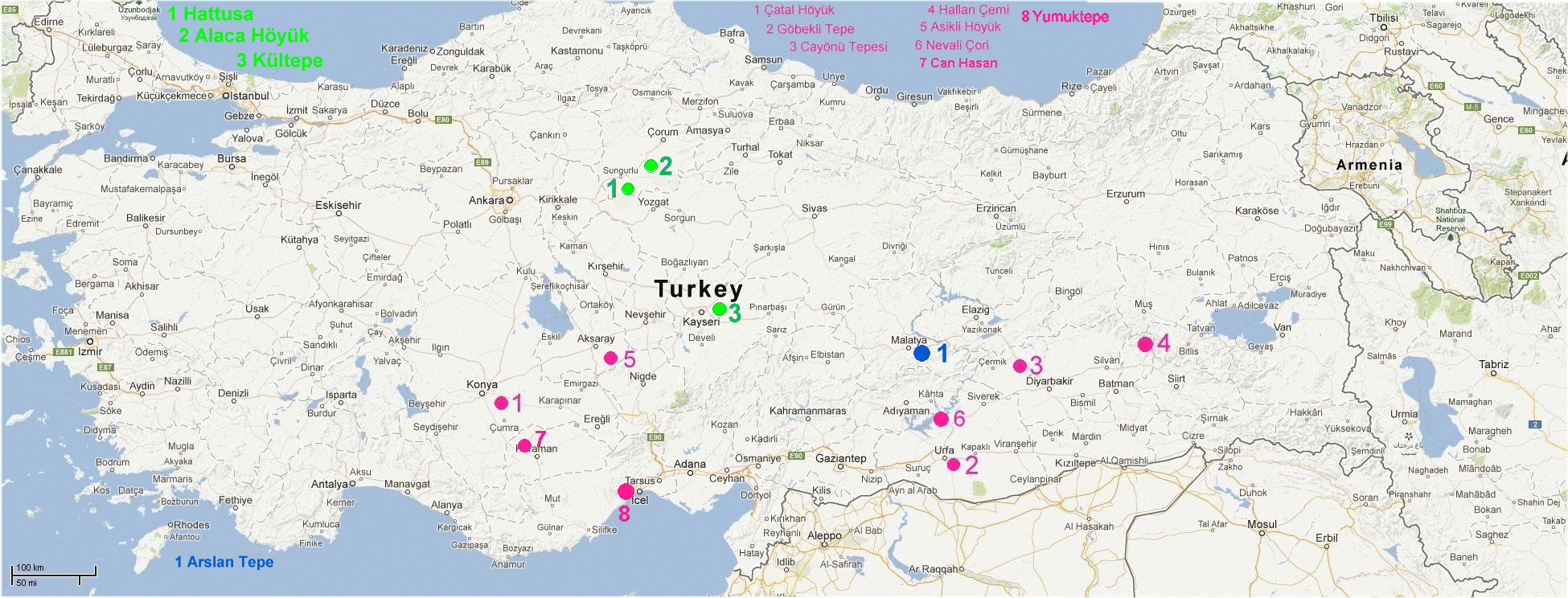Image resolution: width=1568 pixels, height=598 pixels.
Task: Click the Tabriz city label
Action: tap(1493, 364)
